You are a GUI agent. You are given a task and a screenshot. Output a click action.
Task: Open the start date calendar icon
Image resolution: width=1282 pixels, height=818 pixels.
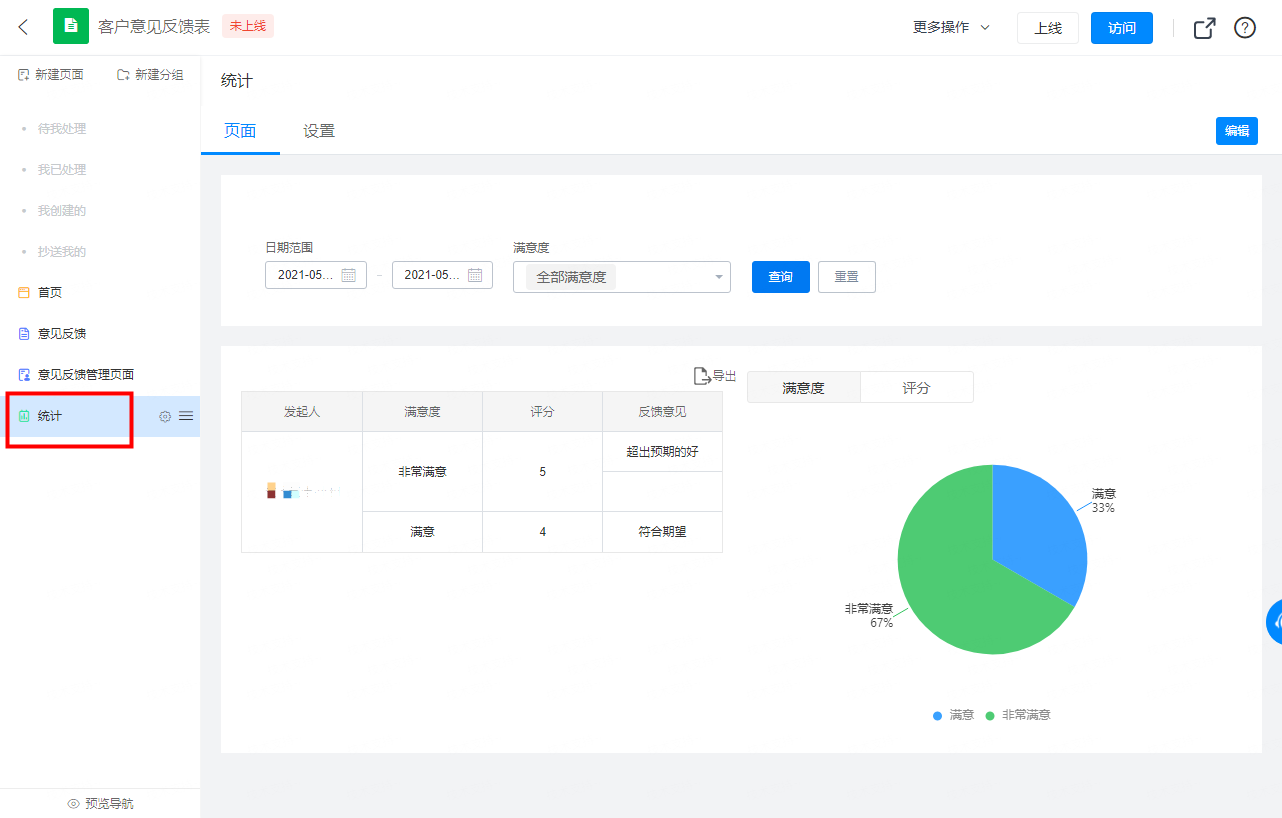pyautogui.click(x=349, y=275)
